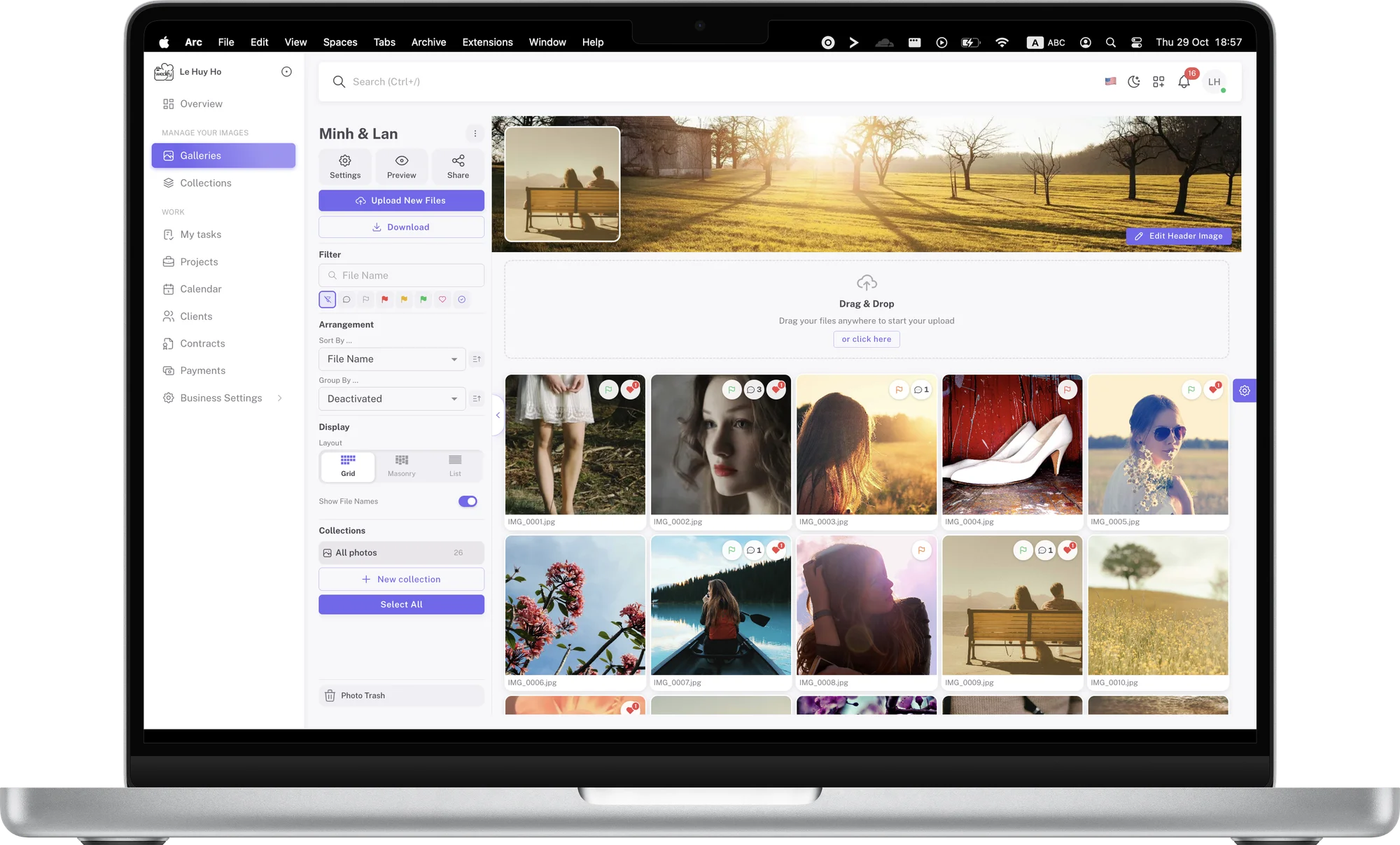The image size is (1400, 845).
Task: Click heart badge on IMG_0005.jpg
Action: [1214, 390]
